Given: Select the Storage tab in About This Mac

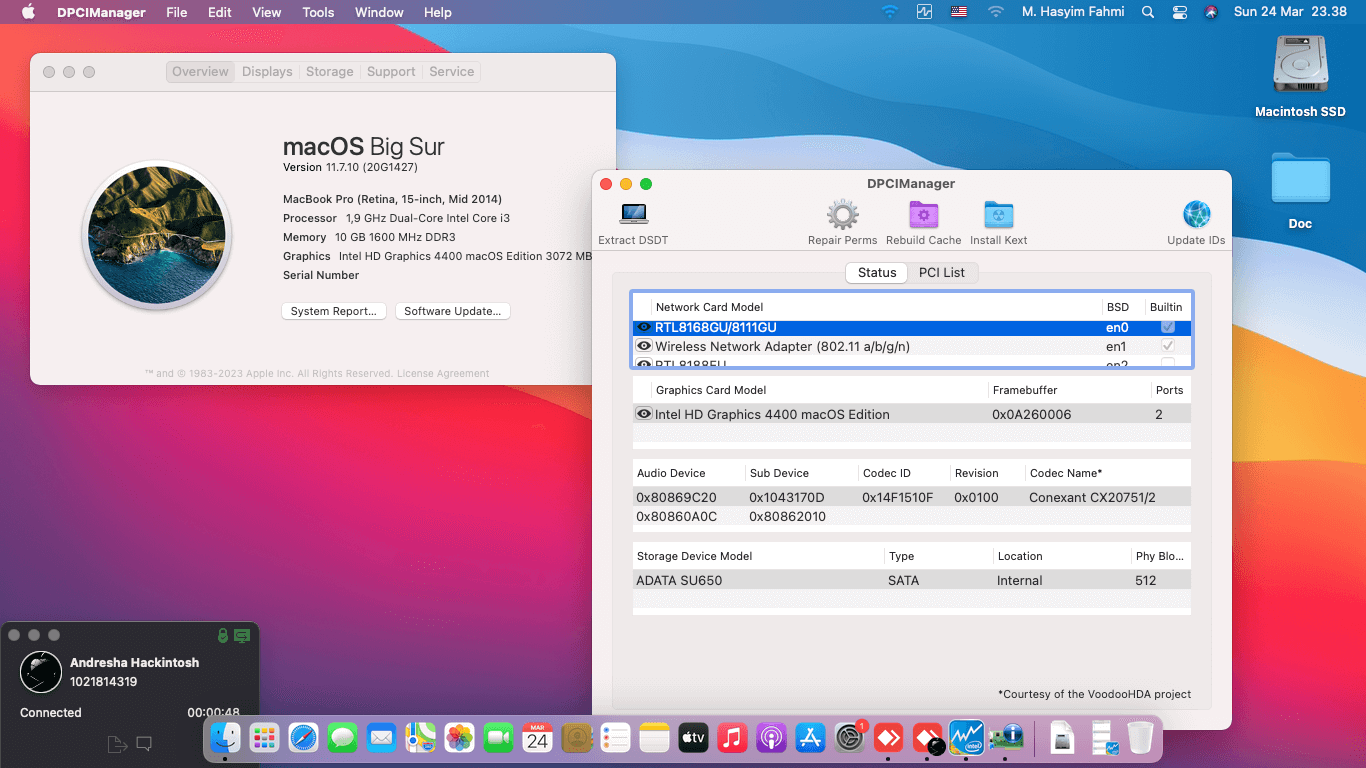Looking at the screenshot, I should click(329, 71).
